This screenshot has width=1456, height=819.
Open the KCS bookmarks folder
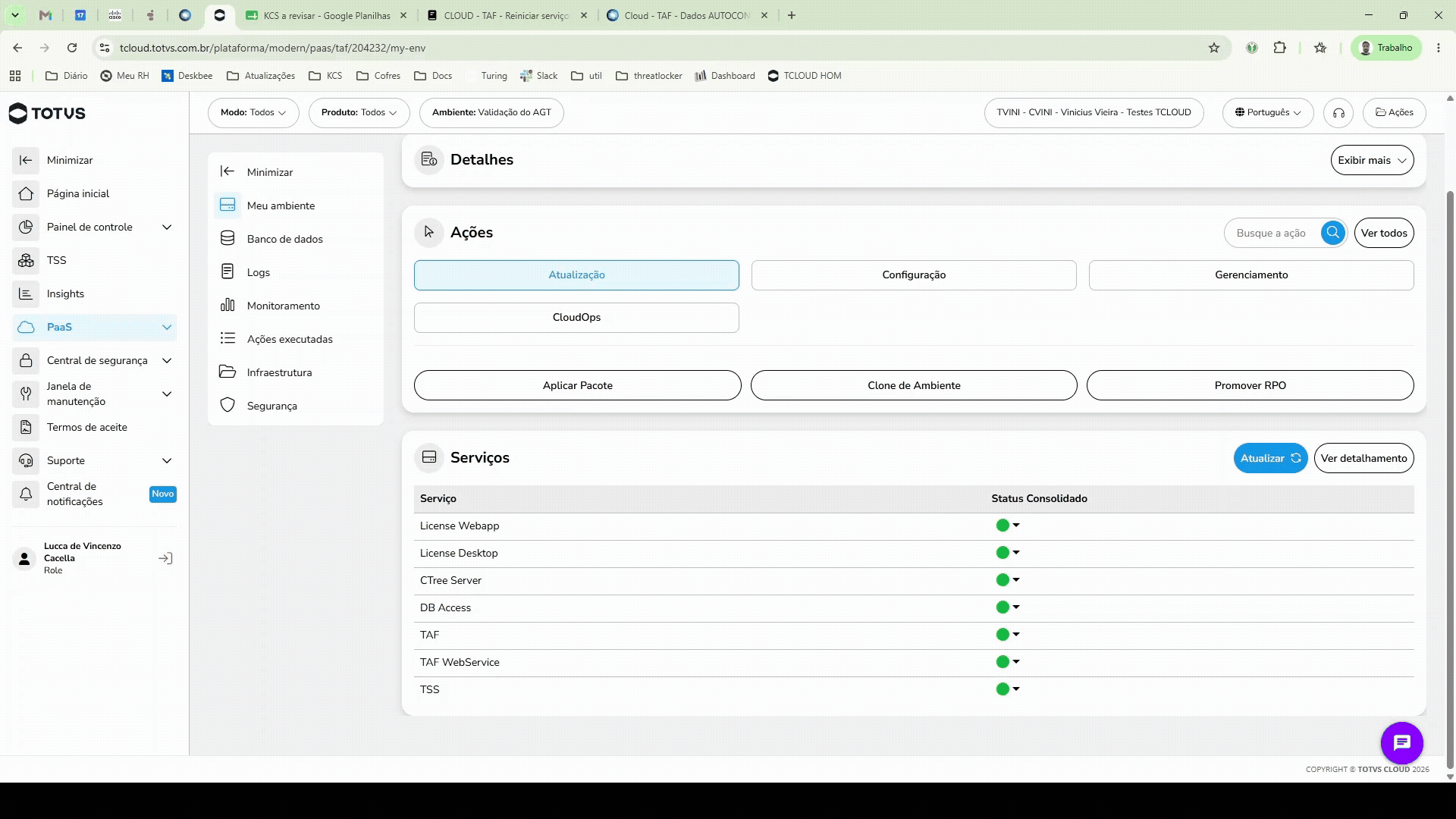pos(326,76)
